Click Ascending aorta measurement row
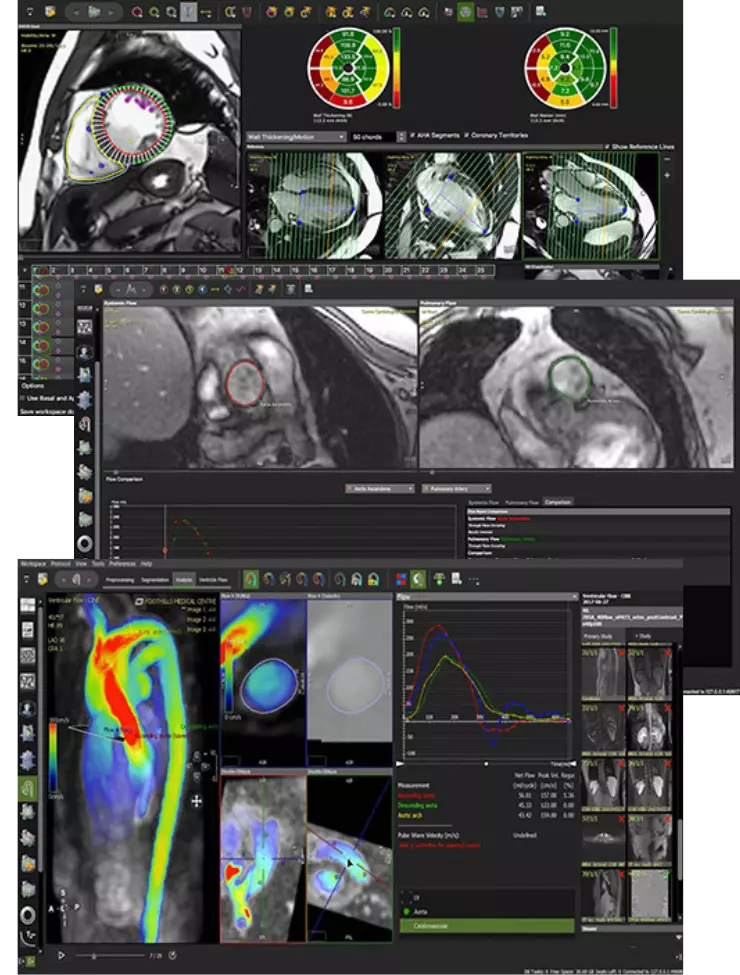The width and height of the screenshot is (740, 975). click(x=486, y=796)
